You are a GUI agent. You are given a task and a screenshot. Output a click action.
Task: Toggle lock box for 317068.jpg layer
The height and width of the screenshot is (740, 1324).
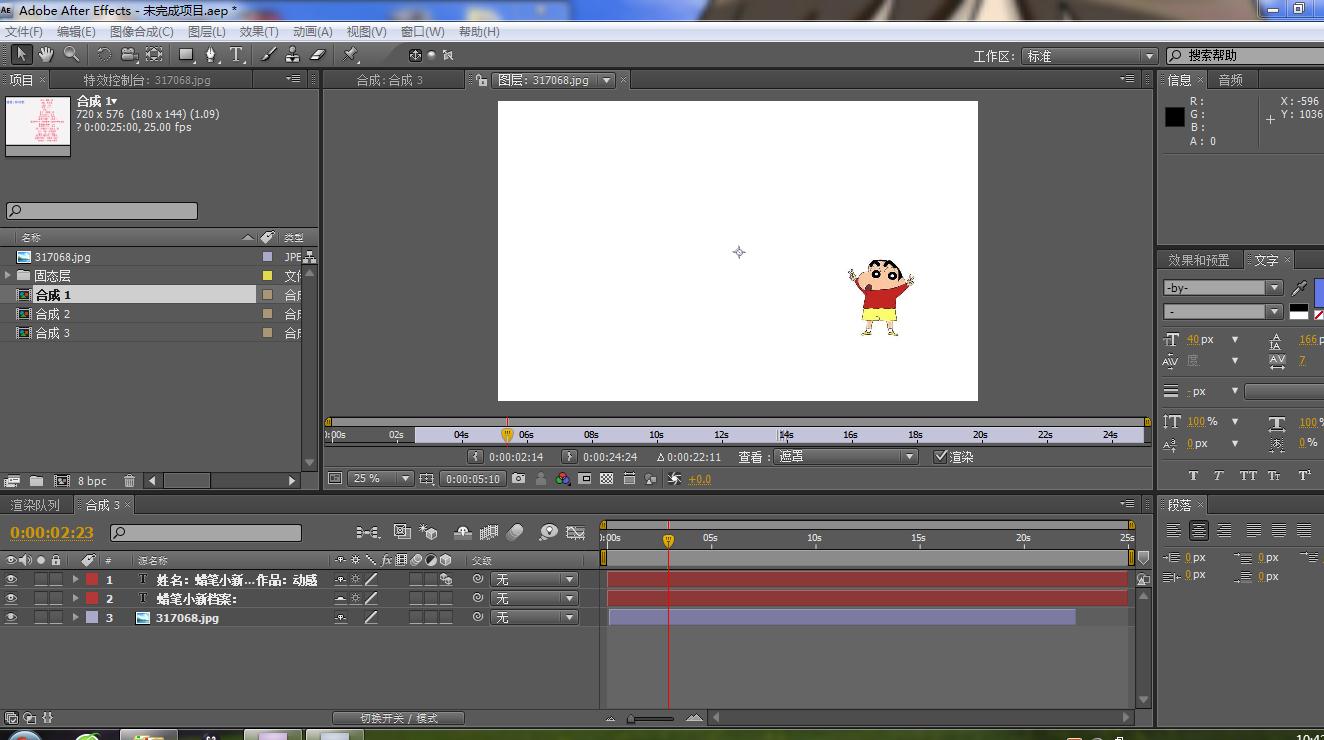pyautogui.click(x=56, y=617)
